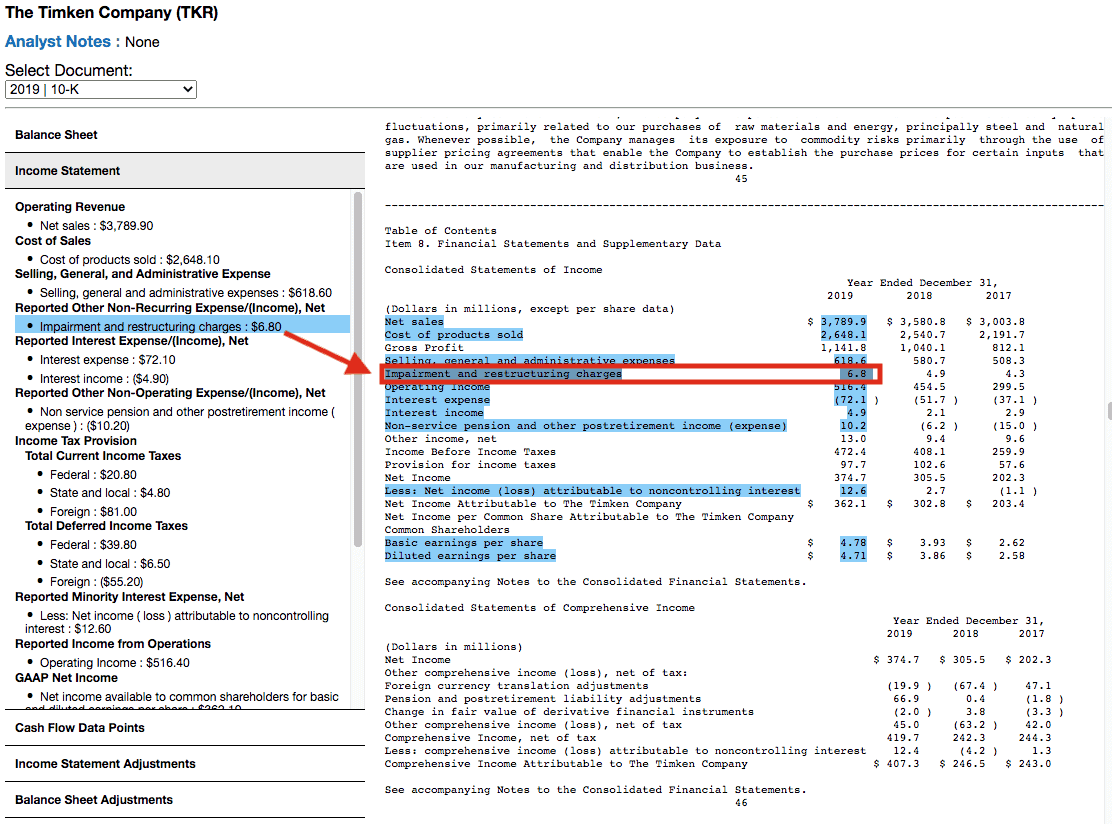Click highlighted 'Interest expense' line in the document

point(437,400)
